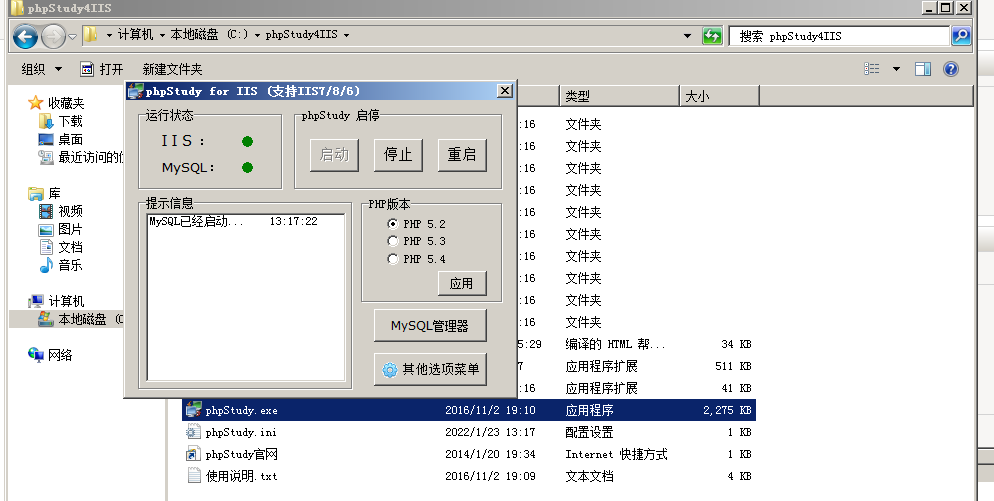Click the phpStudy.ini file icon
This screenshot has height=501, width=994.
[193, 432]
